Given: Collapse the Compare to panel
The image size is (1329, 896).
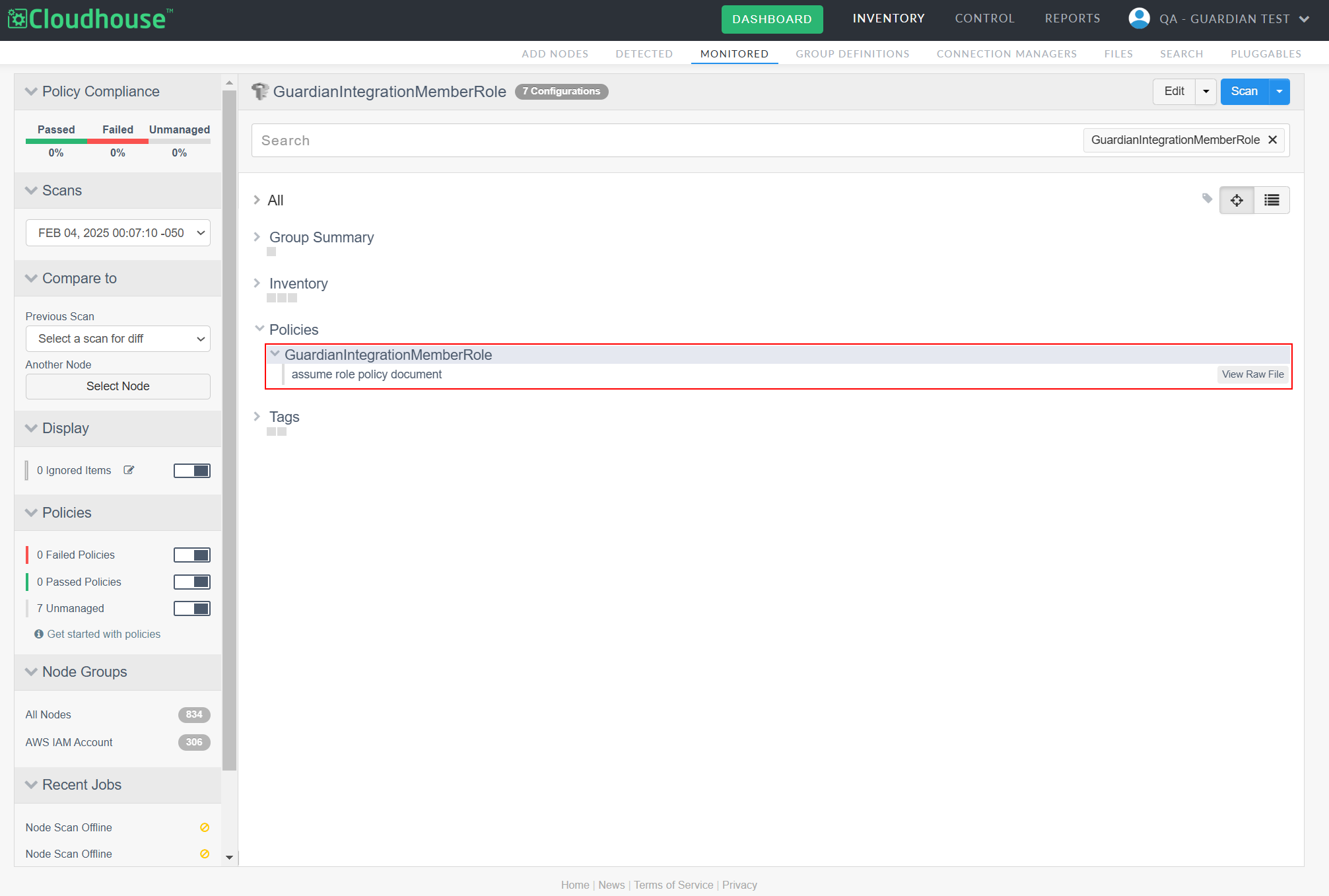Looking at the screenshot, I should pos(31,278).
